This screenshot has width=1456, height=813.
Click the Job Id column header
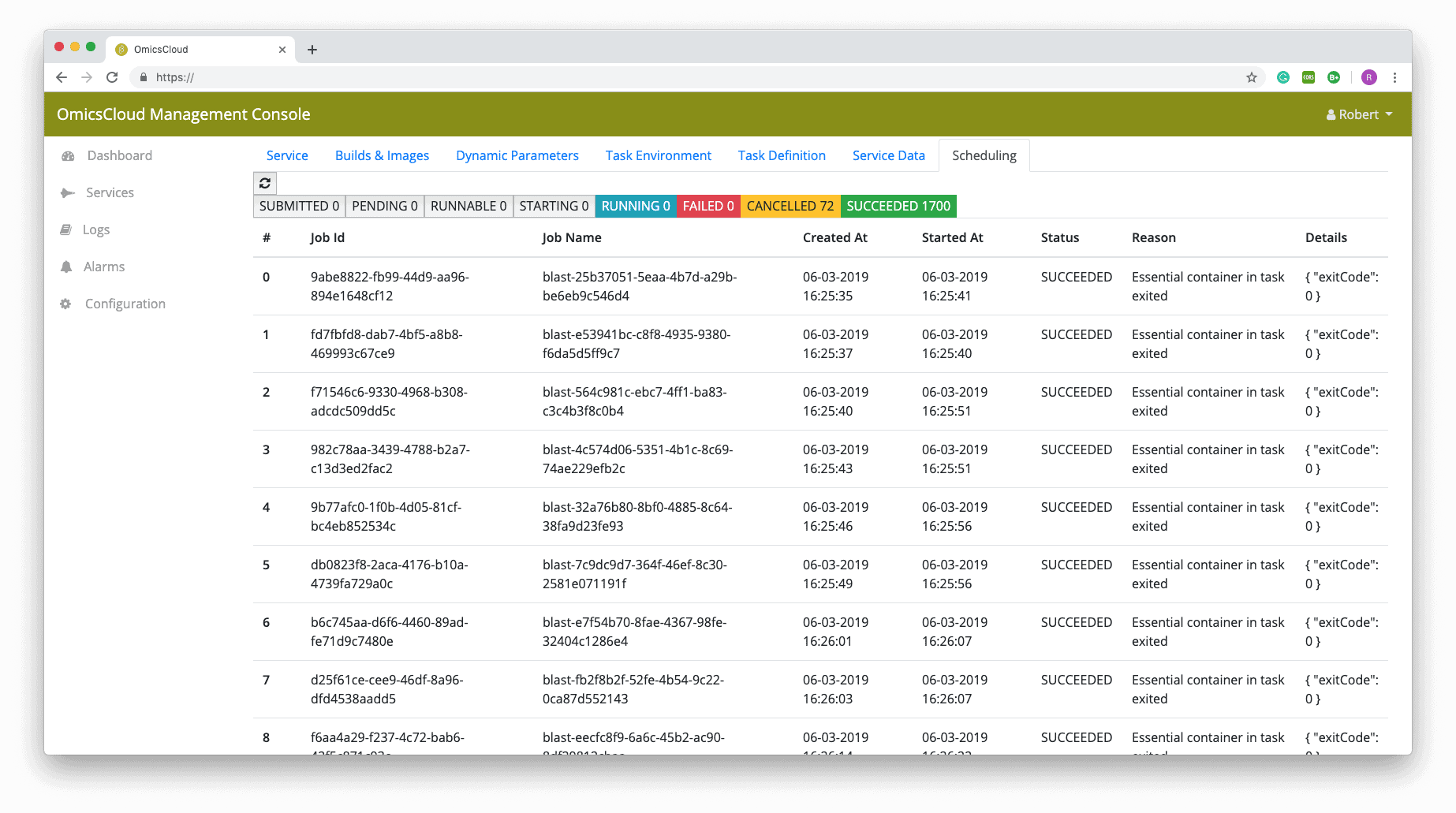click(x=327, y=238)
